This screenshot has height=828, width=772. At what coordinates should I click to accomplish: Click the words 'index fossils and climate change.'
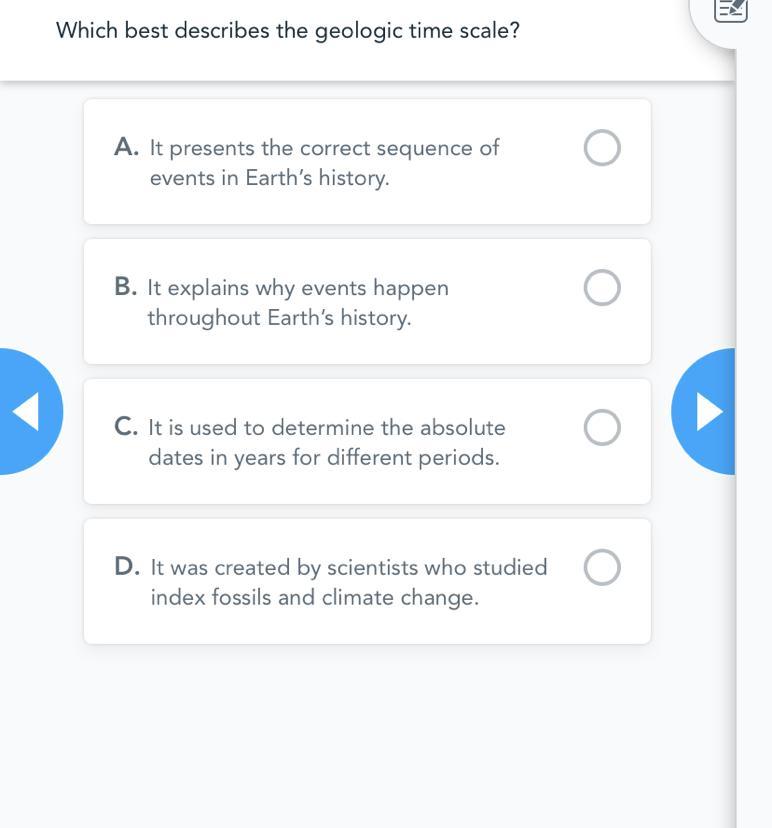[x=315, y=598]
